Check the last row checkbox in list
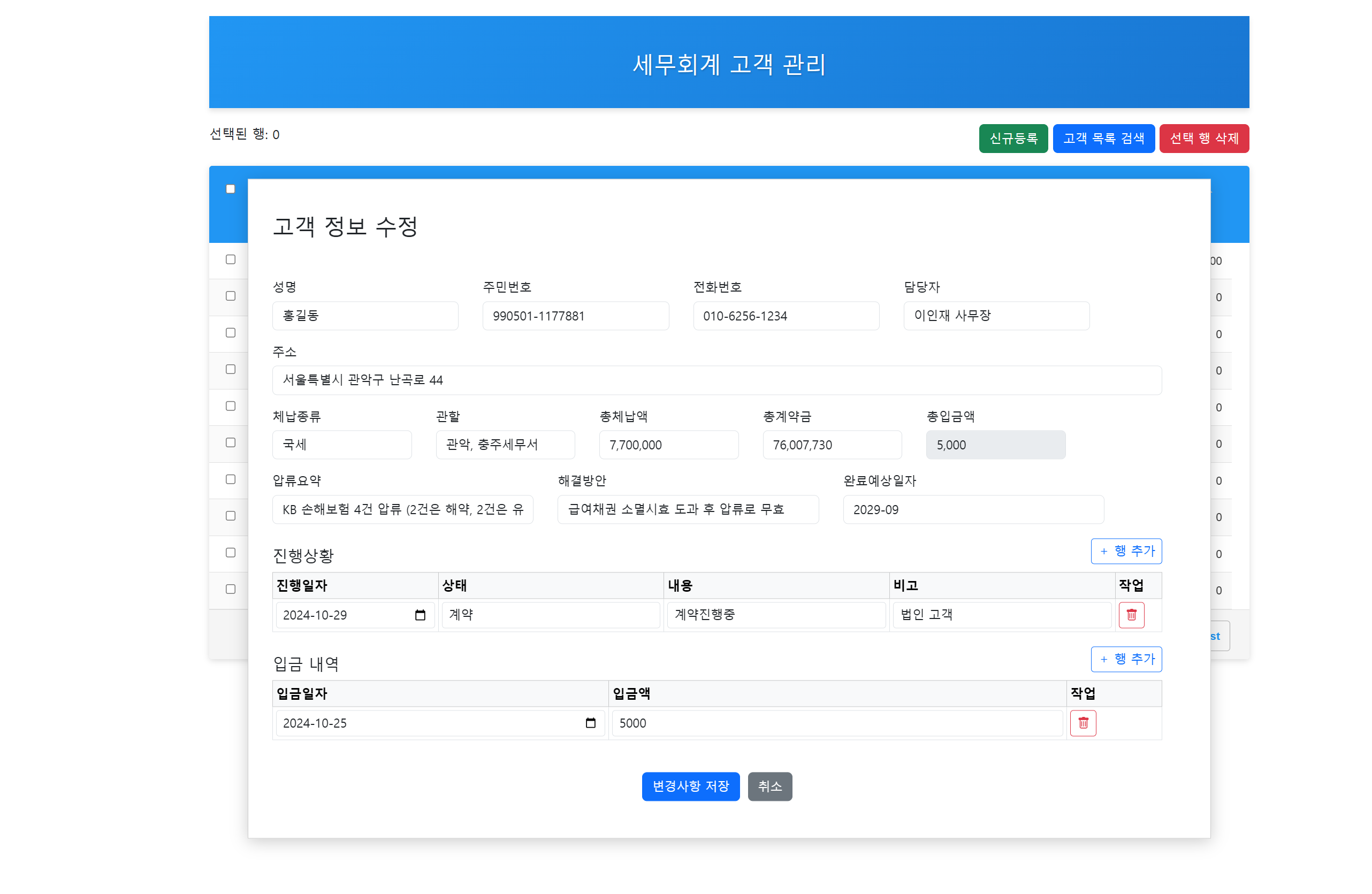Image resolution: width=1372 pixels, height=894 pixels. (x=231, y=589)
